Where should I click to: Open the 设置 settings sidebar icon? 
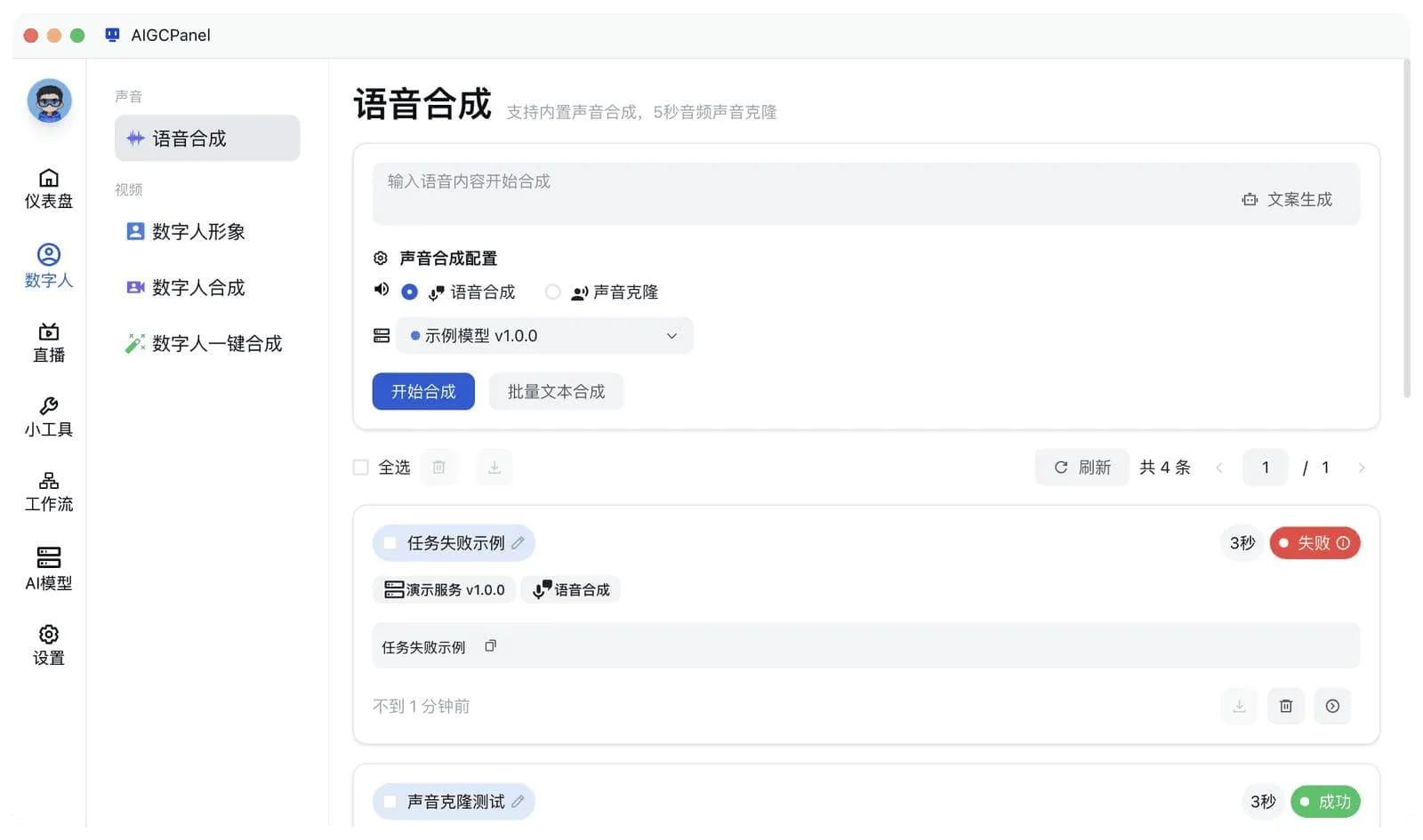49,645
